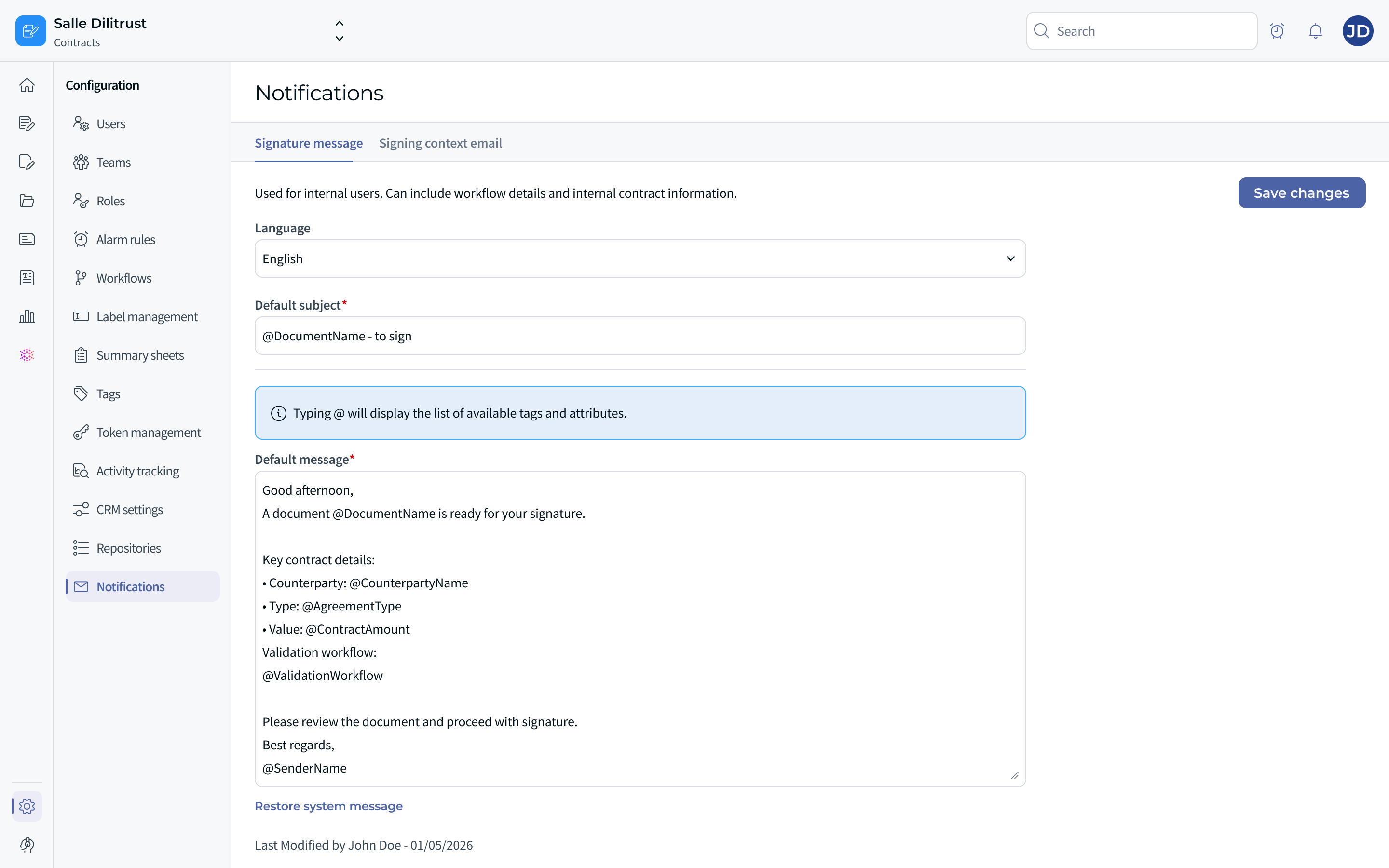This screenshot has height=868, width=1389.
Task: Open the settings gear icon in rail
Action: point(27,806)
